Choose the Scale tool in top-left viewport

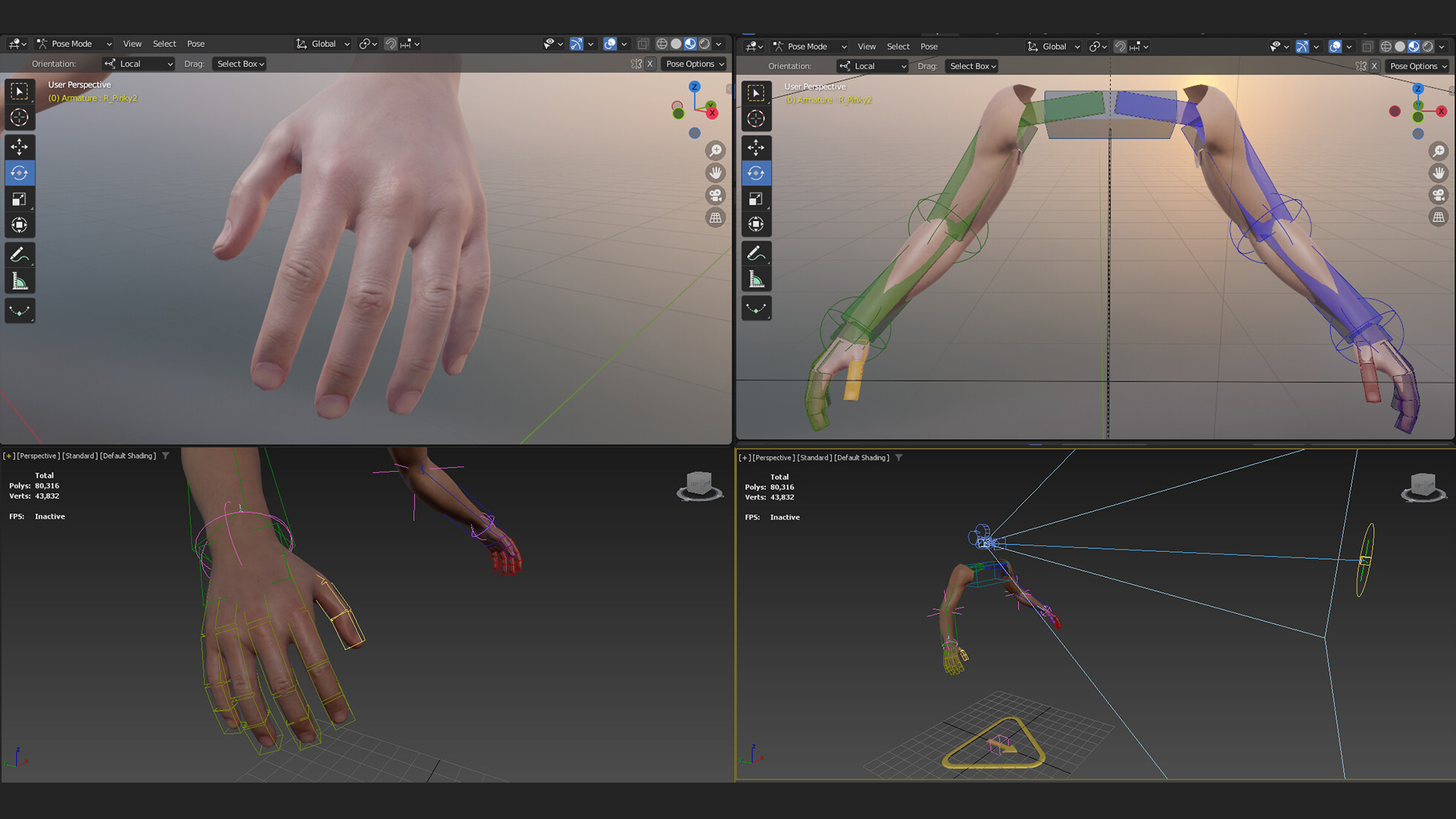[x=20, y=199]
